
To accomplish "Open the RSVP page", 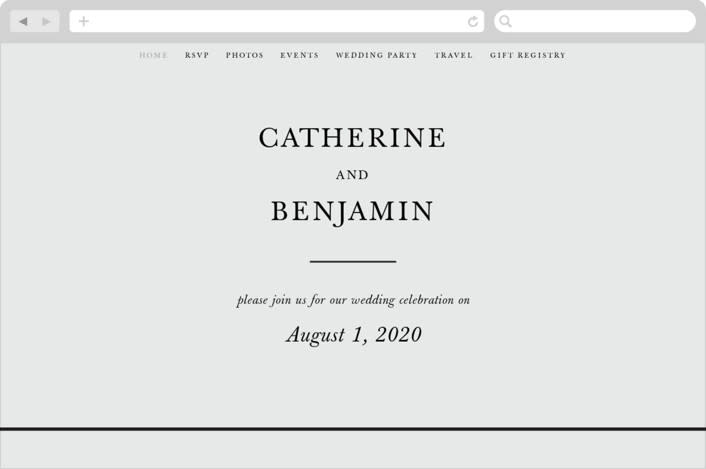I will coord(197,55).
